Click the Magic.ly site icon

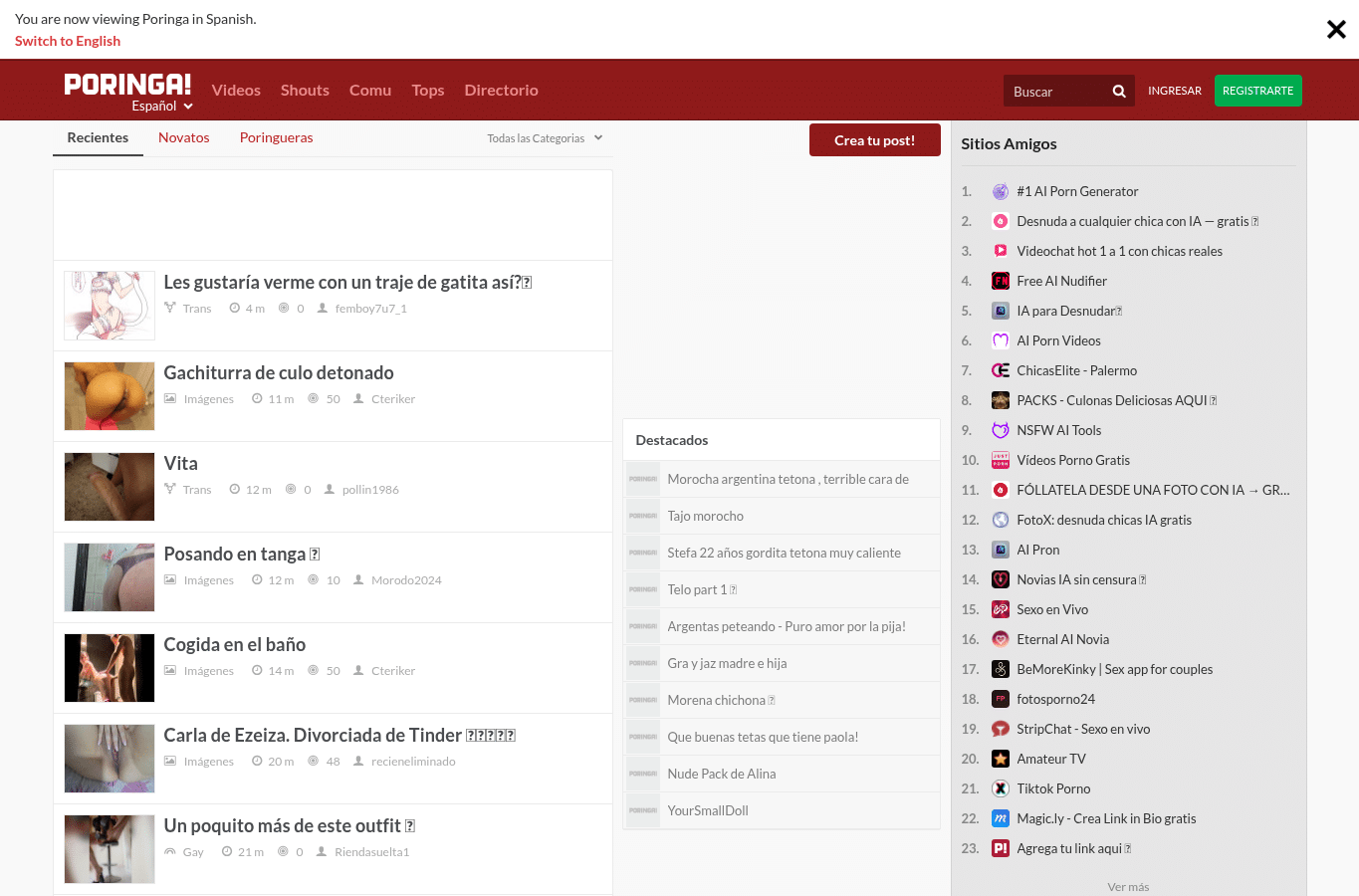pos(1001,818)
